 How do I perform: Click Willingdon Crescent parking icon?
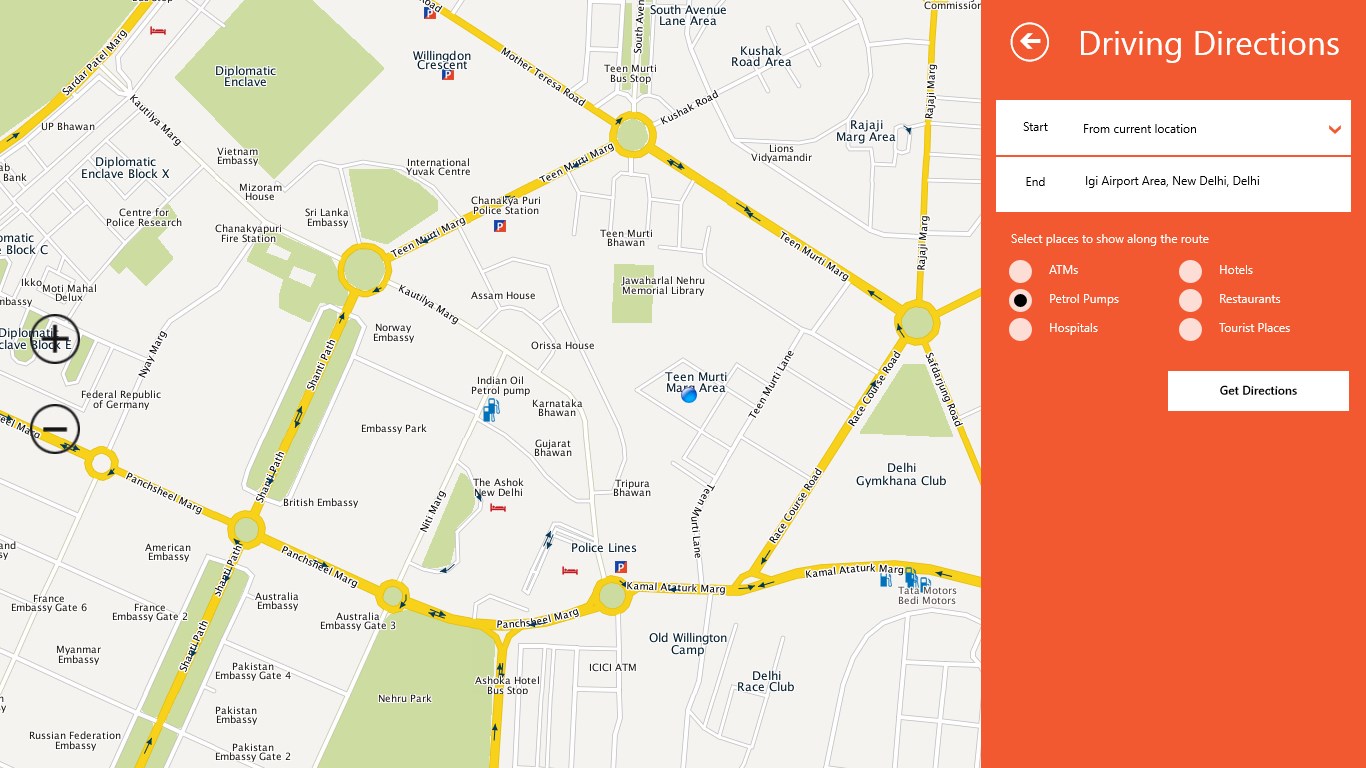click(x=448, y=75)
